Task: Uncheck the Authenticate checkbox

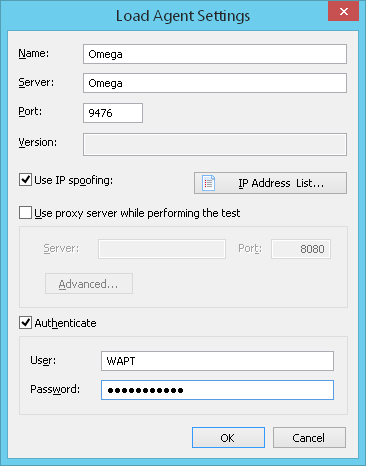Action: [x=25, y=323]
